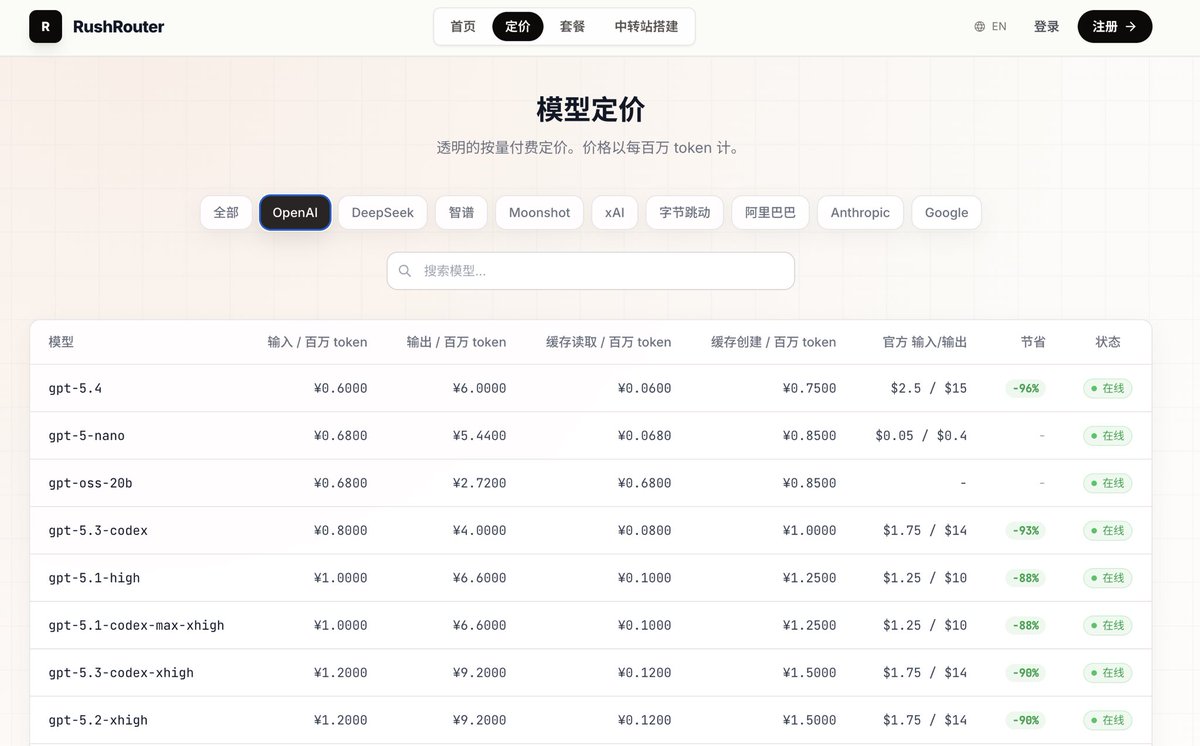Click the 在线 status badge for gpt-5-nano
Viewport: 1200px width, 746px height.
click(1108, 436)
